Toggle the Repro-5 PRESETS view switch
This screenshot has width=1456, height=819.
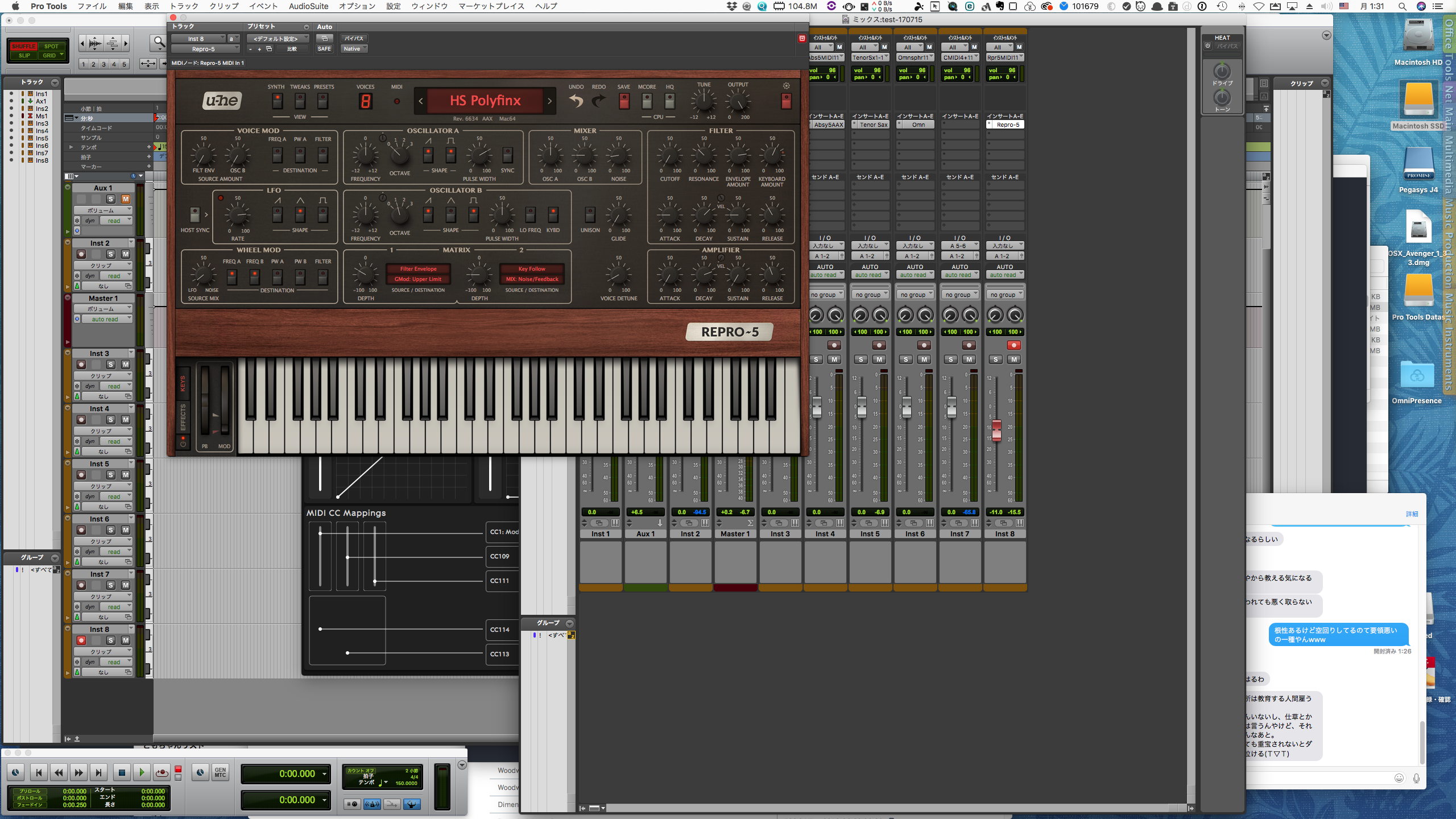[x=322, y=101]
